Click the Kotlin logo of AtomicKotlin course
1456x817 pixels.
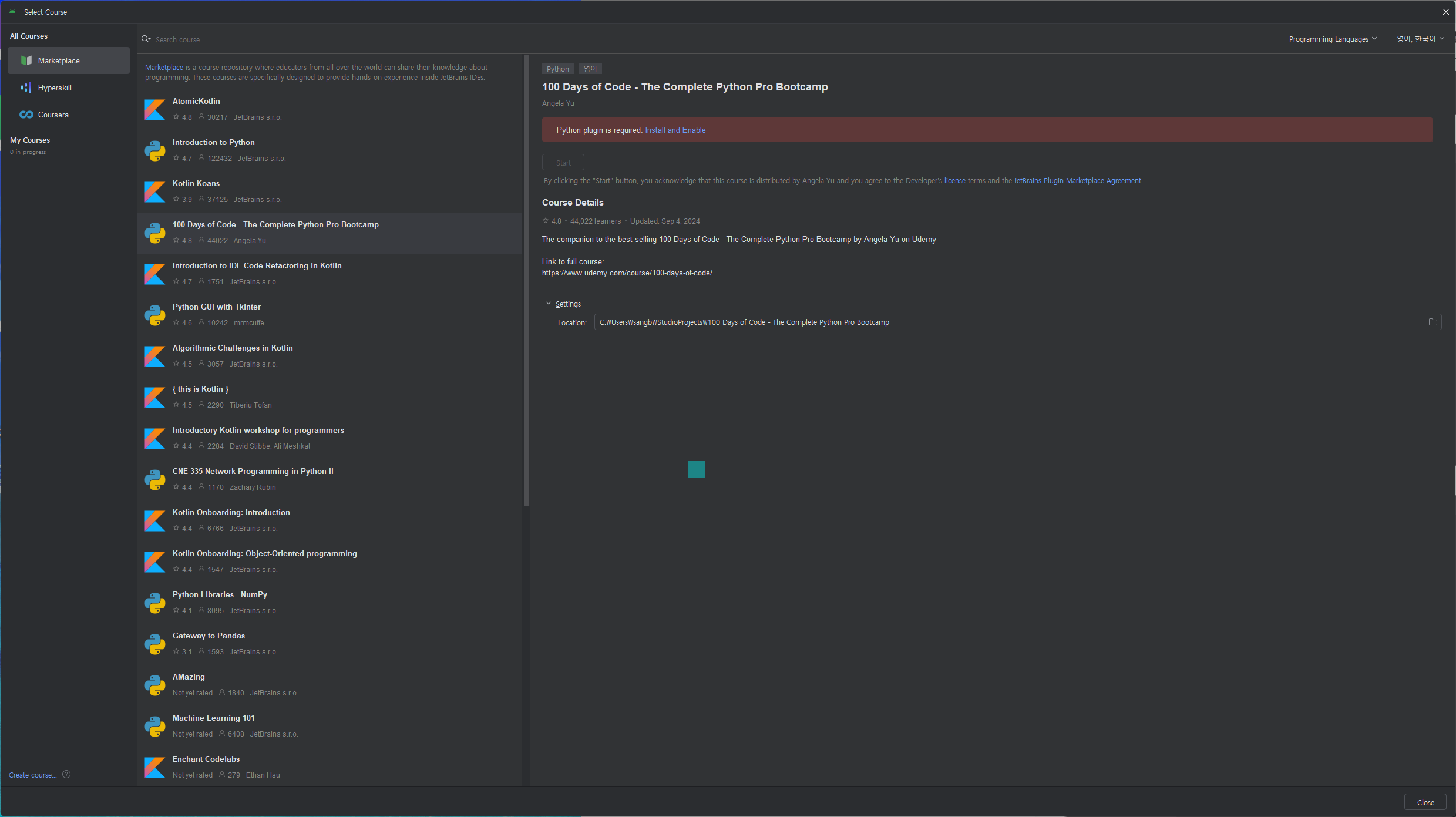[155, 109]
